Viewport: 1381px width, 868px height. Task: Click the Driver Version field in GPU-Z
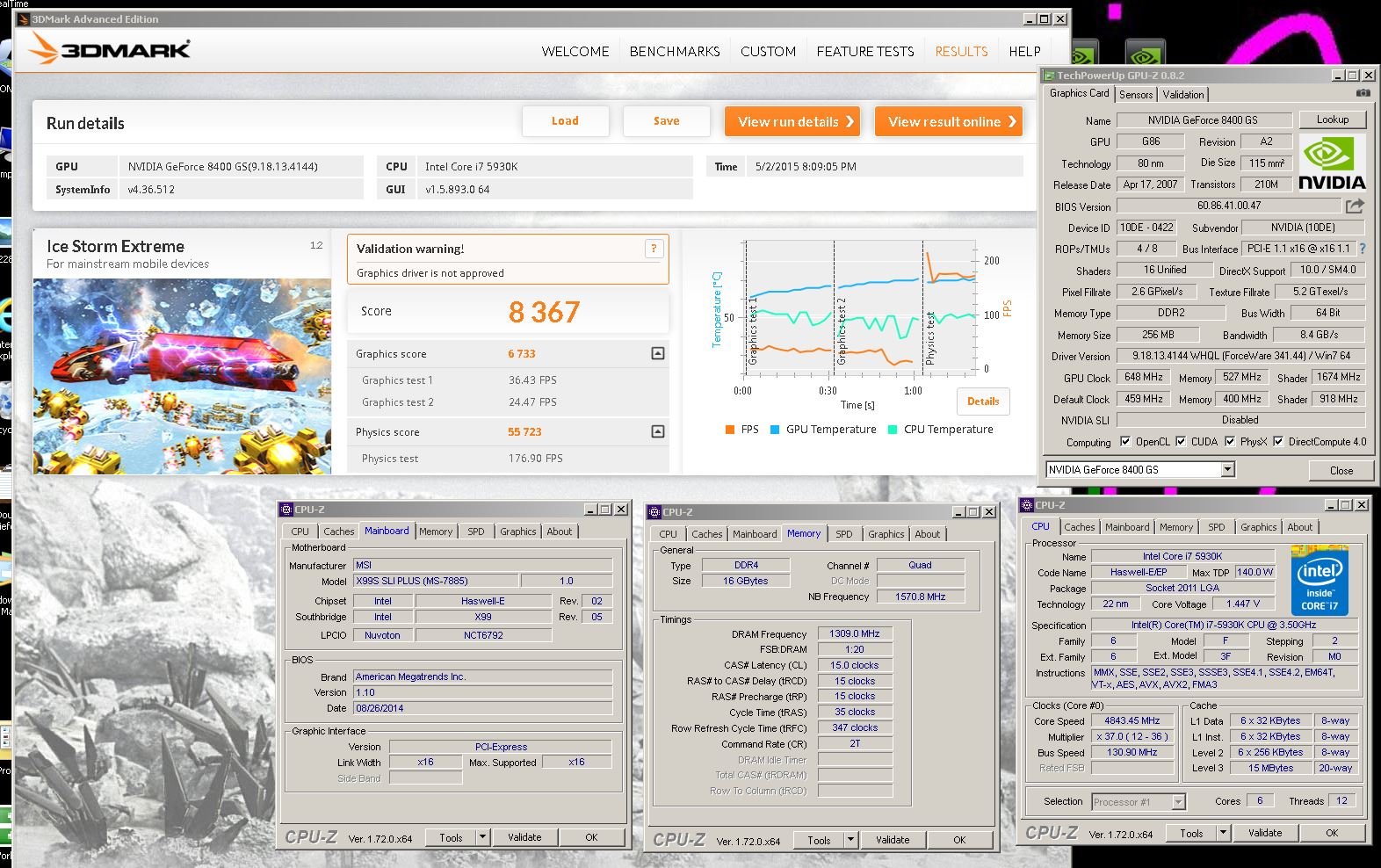click(1240, 356)
